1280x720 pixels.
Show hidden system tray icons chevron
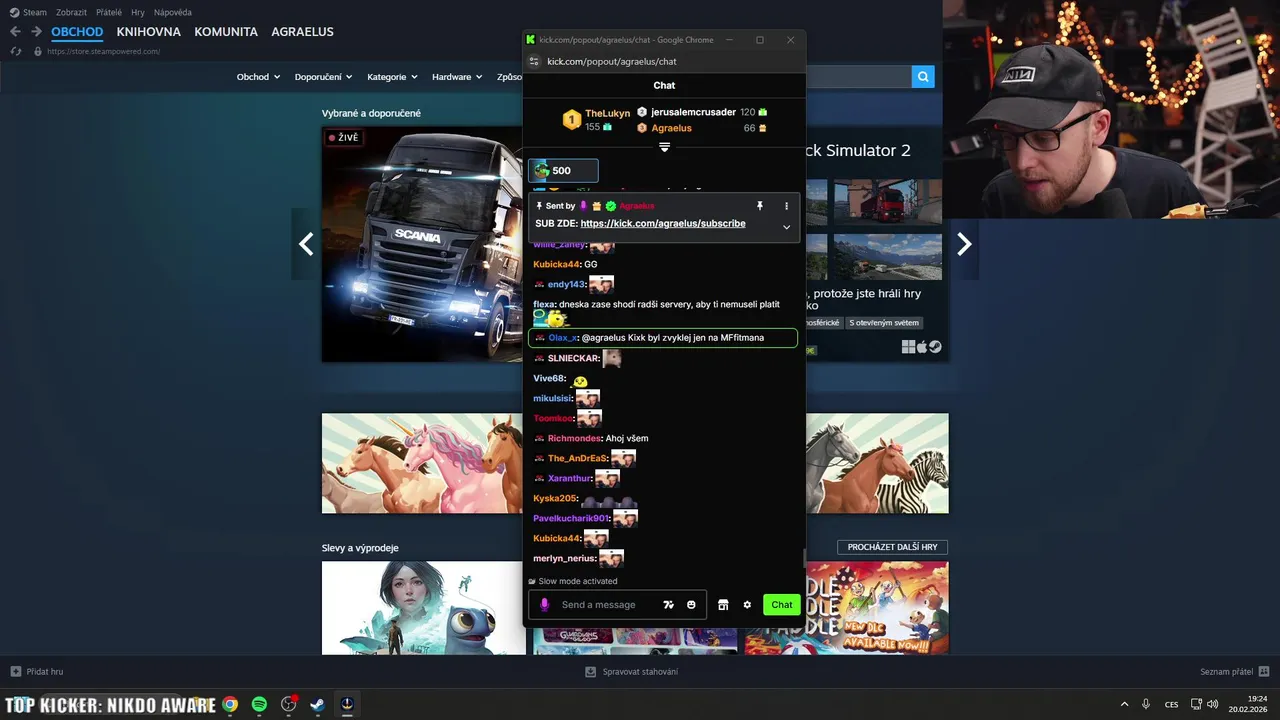pyautogui.click(x=1124, y=704)
